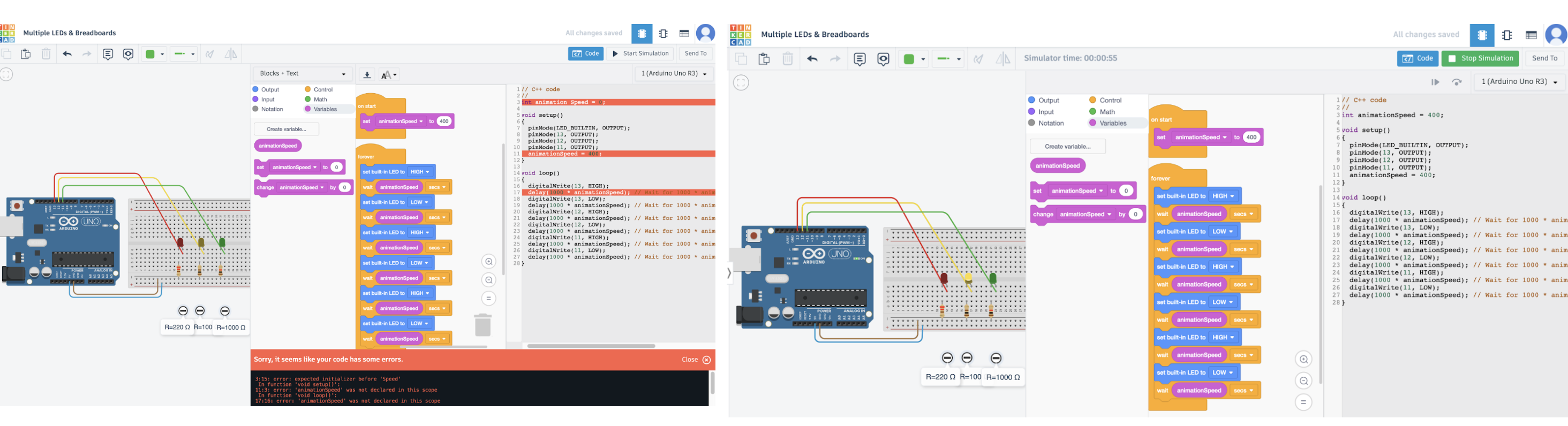Toggle notes visibility eye icon in the error window toolbar

(128, 54)
